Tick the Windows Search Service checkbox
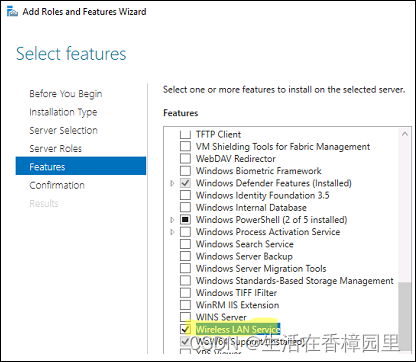The height and width of the screenshot is (362, 416). (185, 244)
